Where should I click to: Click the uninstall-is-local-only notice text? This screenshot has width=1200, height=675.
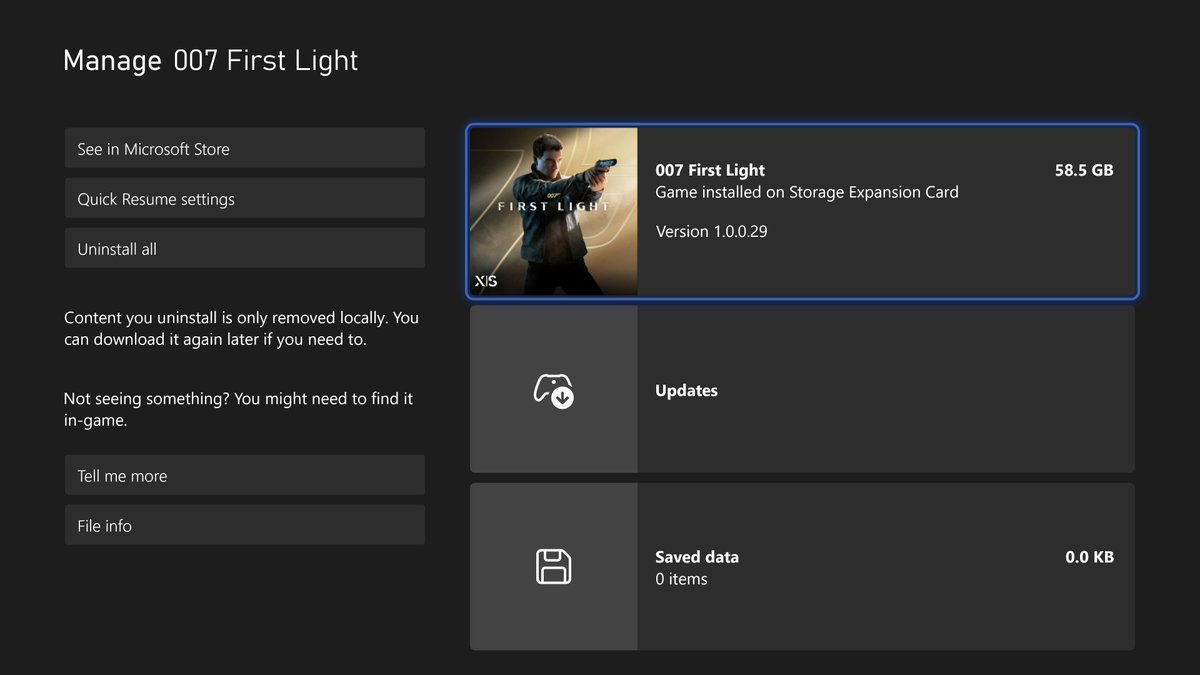(x=241, y=328)
